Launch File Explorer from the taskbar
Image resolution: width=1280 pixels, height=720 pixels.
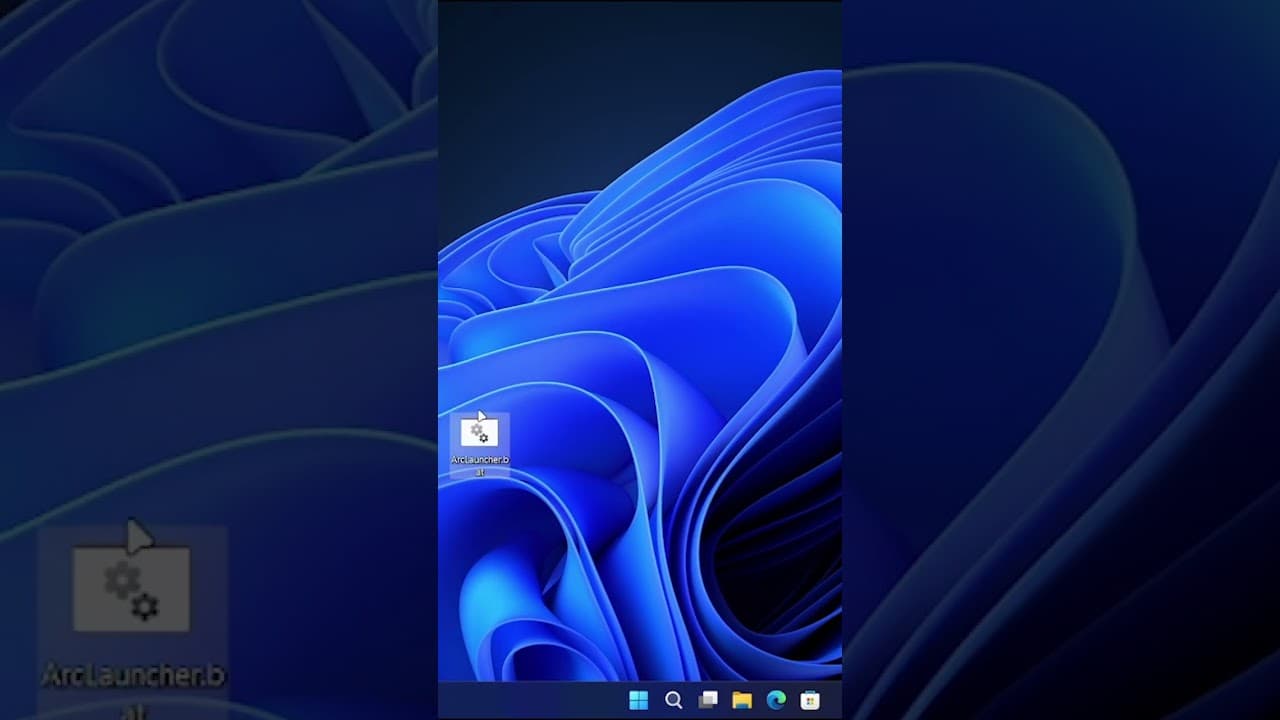point(741,700)
